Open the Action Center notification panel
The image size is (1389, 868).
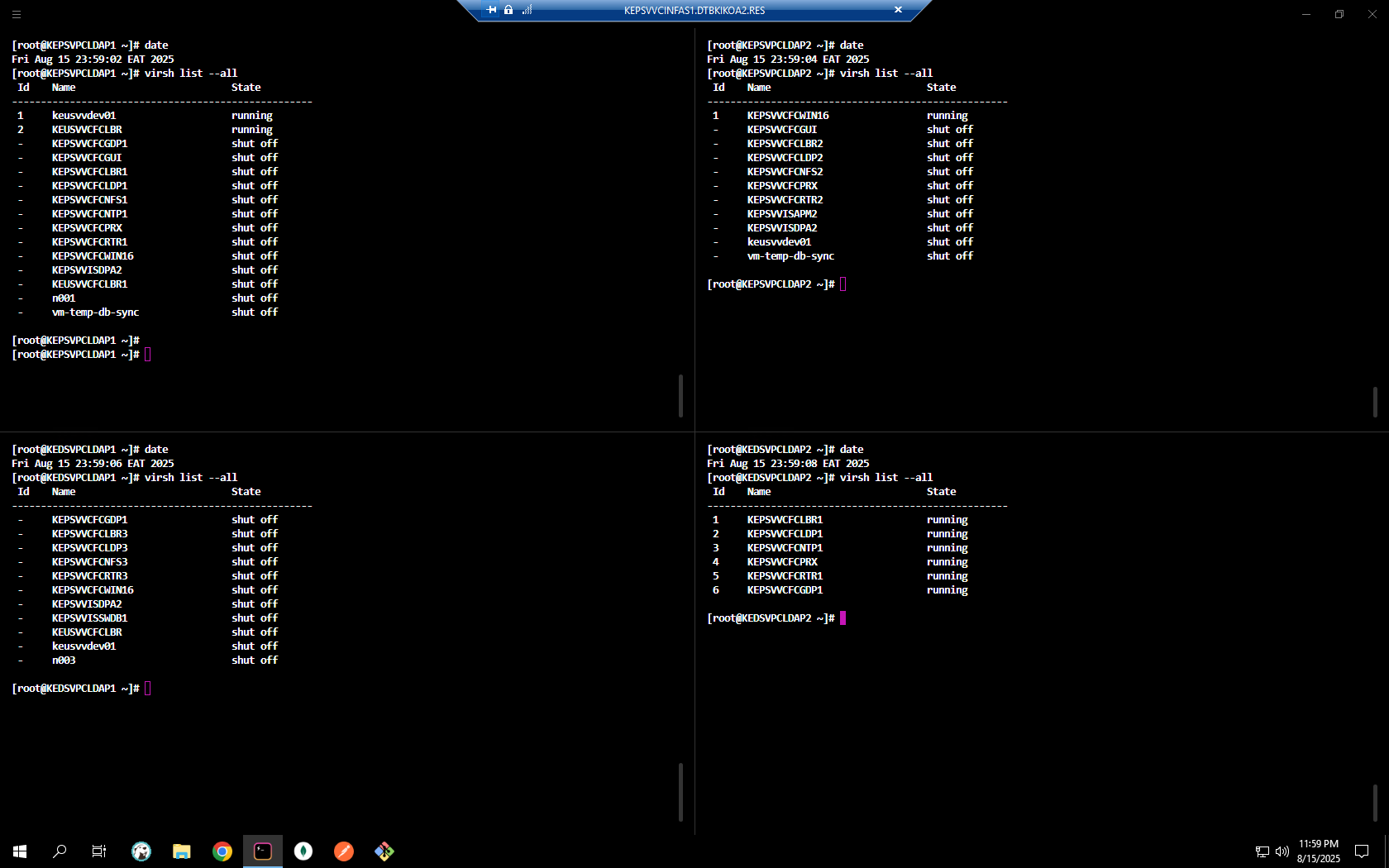(x=1362, y=851)
